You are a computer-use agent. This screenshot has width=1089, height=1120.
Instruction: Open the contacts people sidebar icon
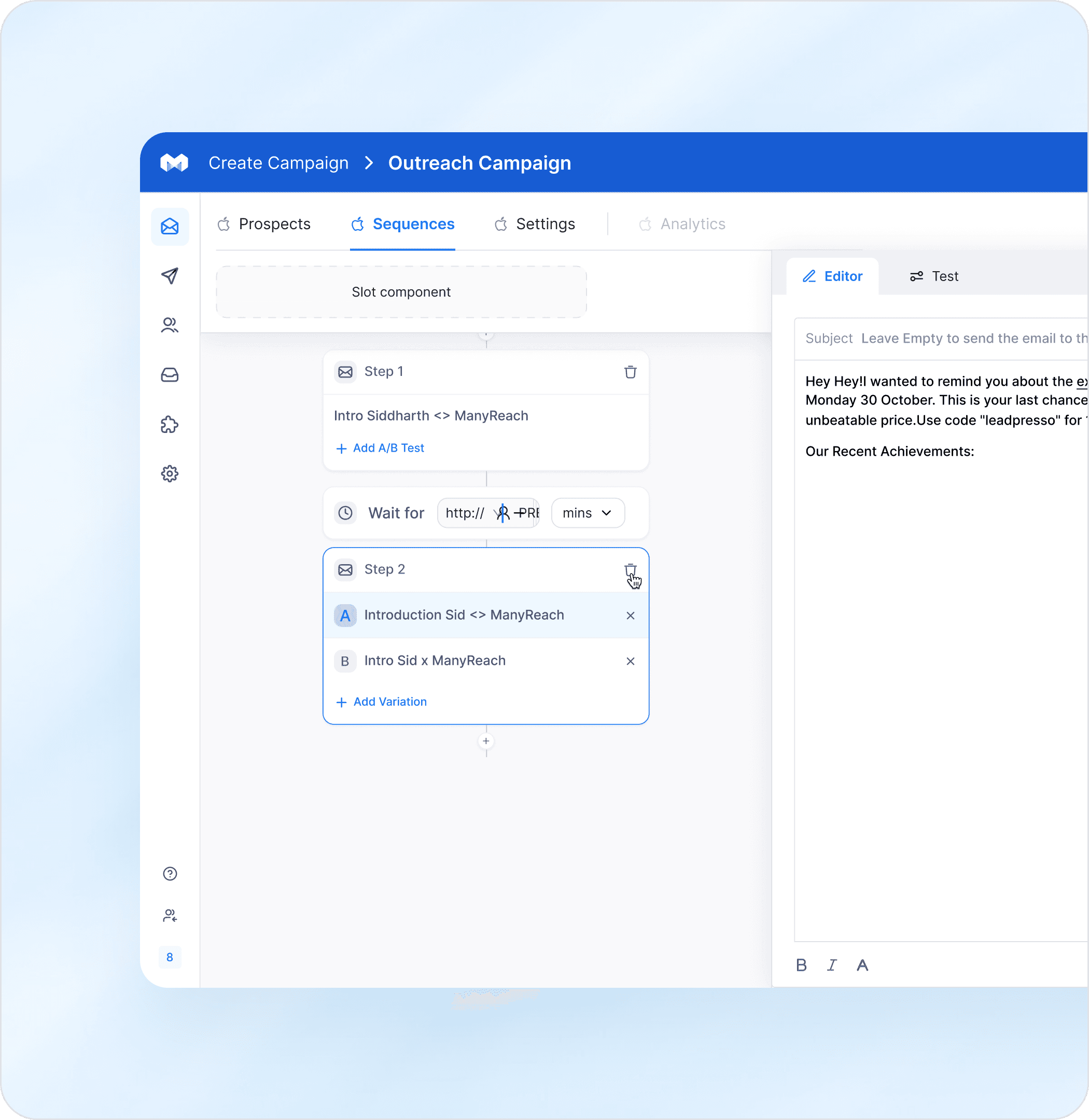(x=170, y=325)
